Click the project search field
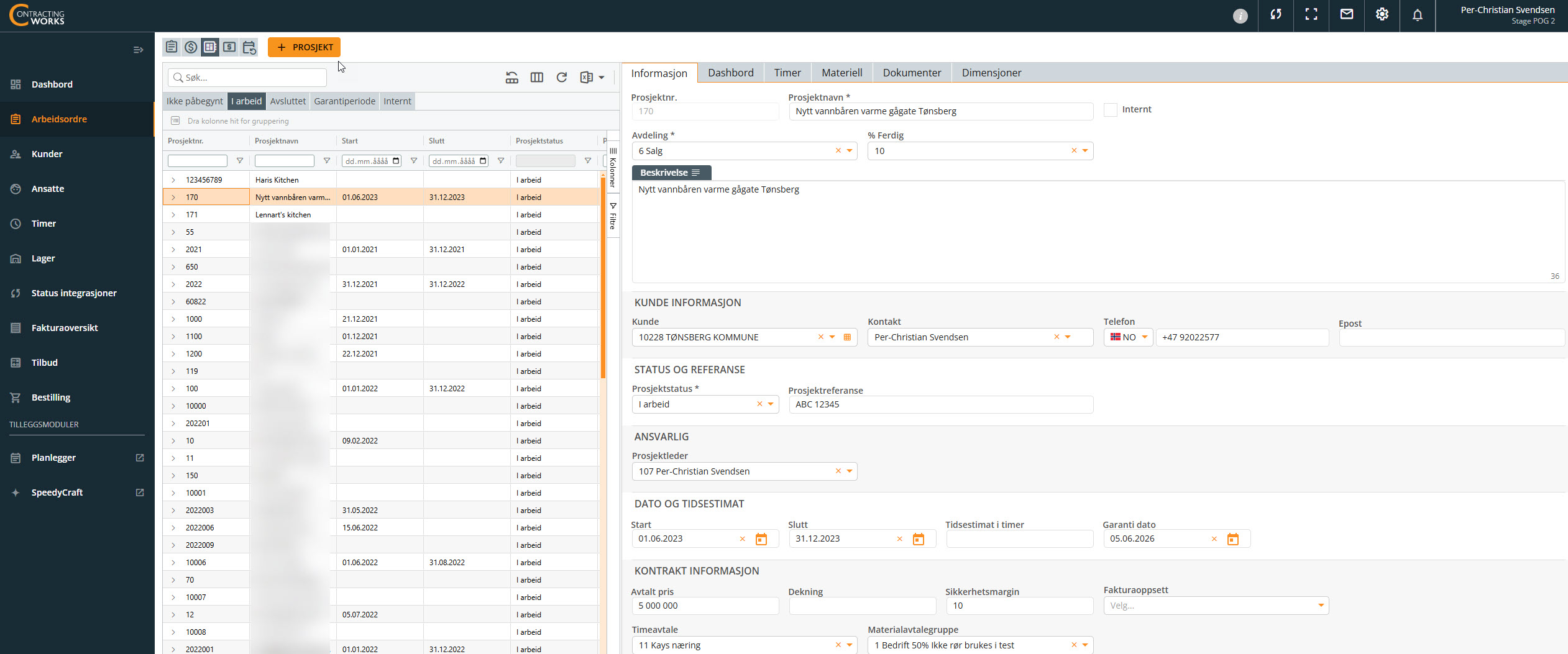 pyautogui.click(x=247, y=78)
